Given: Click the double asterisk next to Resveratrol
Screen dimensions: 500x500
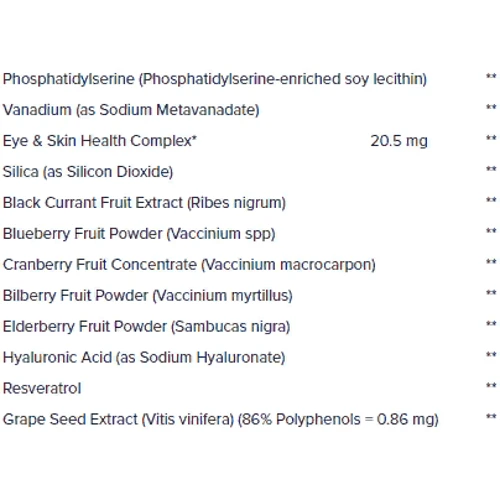Looking at the screenshot, I should (x=491, y=386).
